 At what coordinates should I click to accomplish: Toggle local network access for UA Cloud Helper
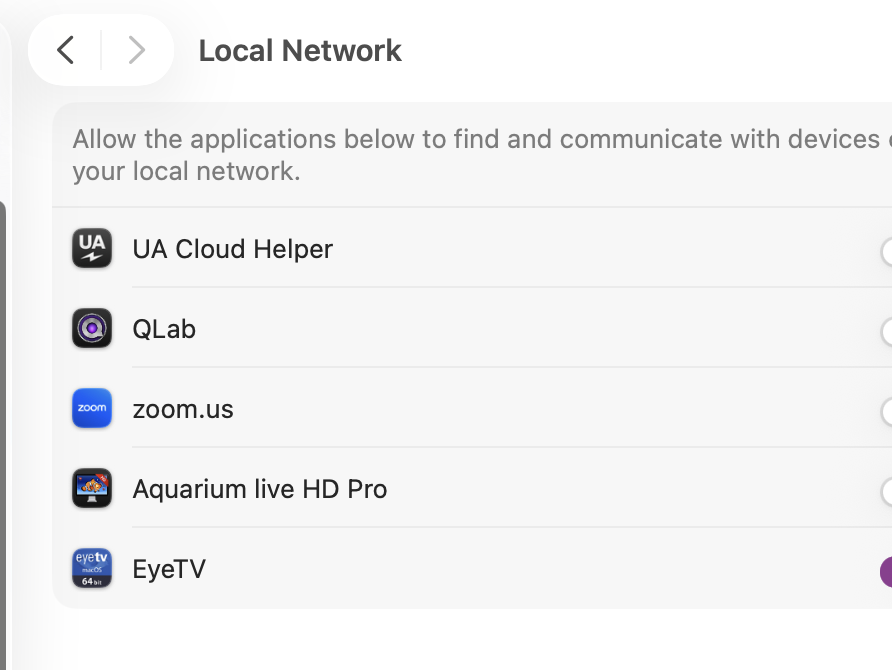886,251
